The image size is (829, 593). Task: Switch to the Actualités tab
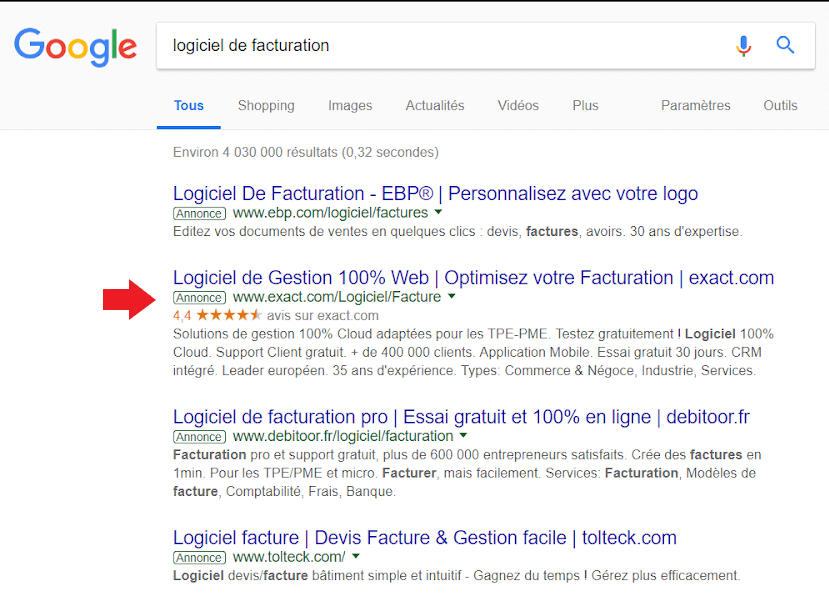click(435, 106)
